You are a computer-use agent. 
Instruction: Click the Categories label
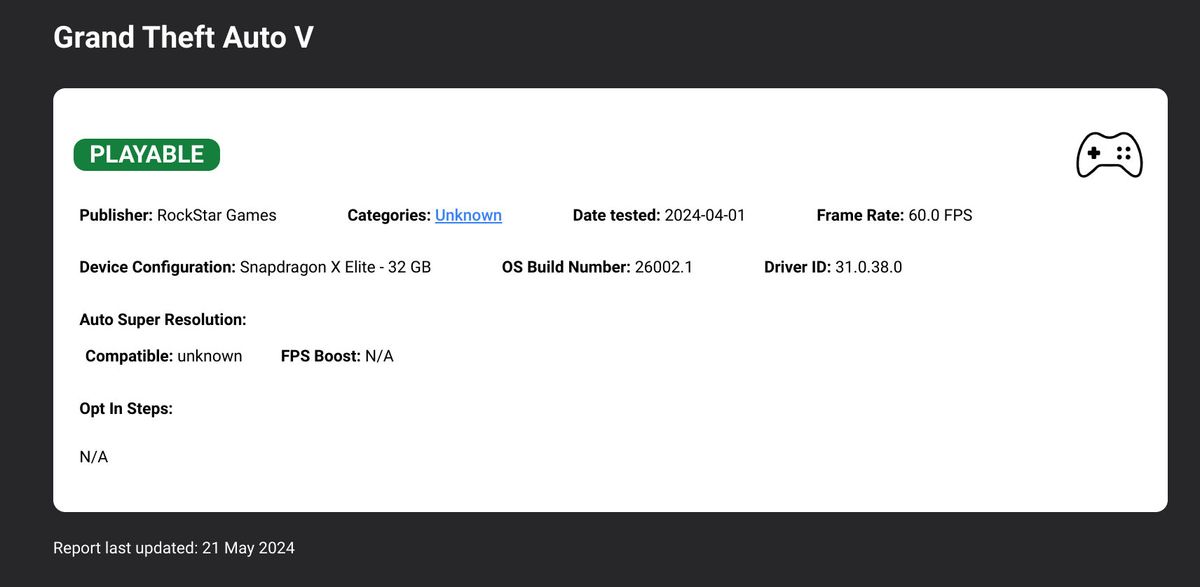pos(389,215)
